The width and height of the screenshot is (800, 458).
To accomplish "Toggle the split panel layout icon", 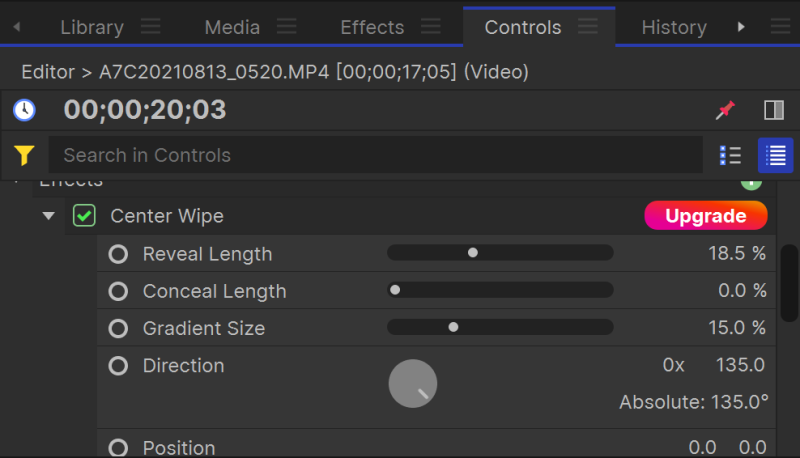I will 773,110.
